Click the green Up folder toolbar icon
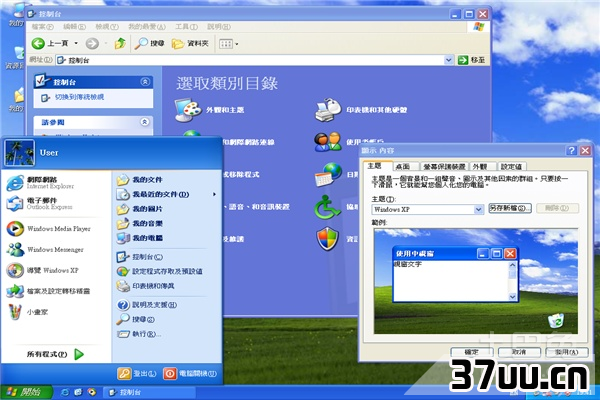Viewport: 600px width, 400px height. [120, 43]
